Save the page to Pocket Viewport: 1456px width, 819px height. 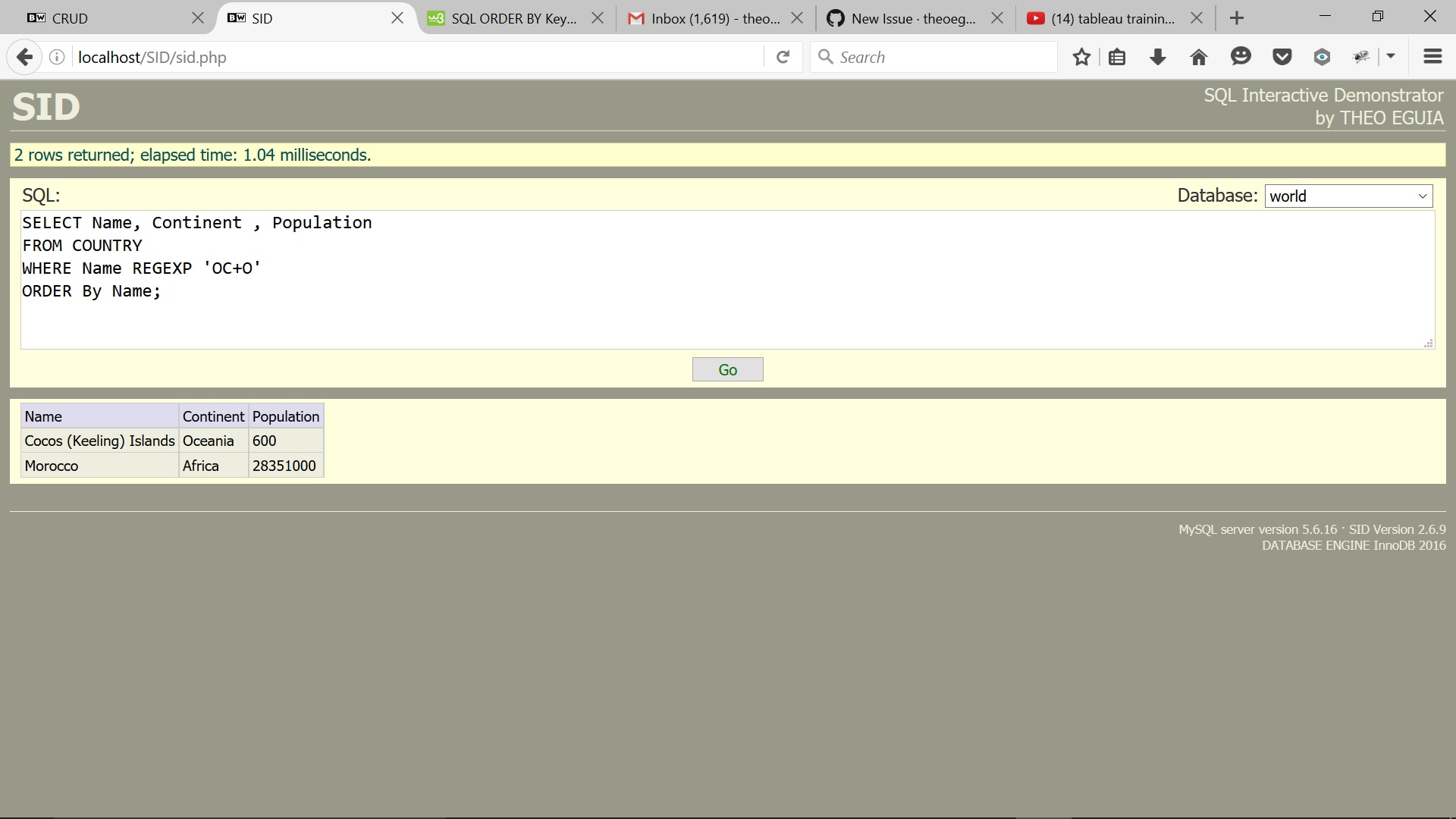click(x=1282, y=57)
